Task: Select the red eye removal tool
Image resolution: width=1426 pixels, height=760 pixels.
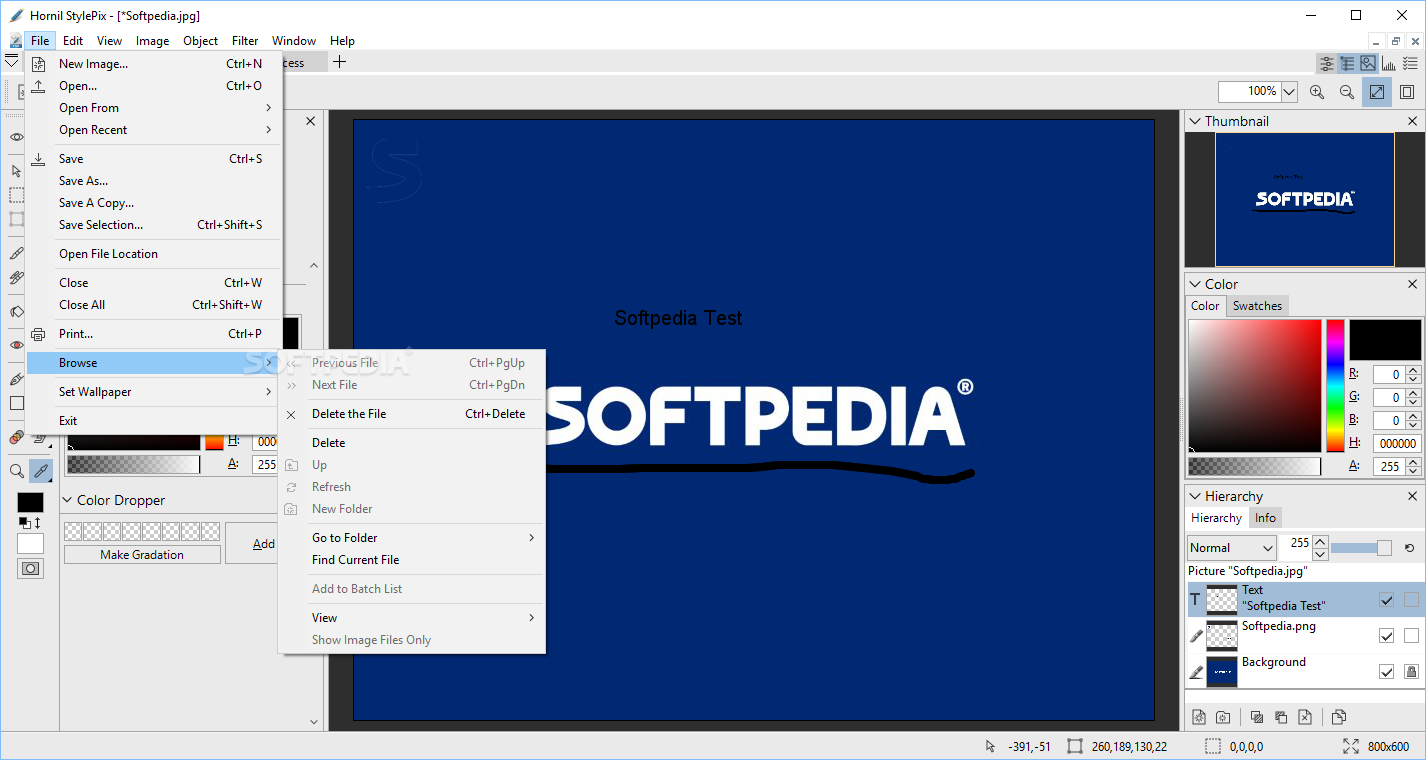Action: click(16, 345)
